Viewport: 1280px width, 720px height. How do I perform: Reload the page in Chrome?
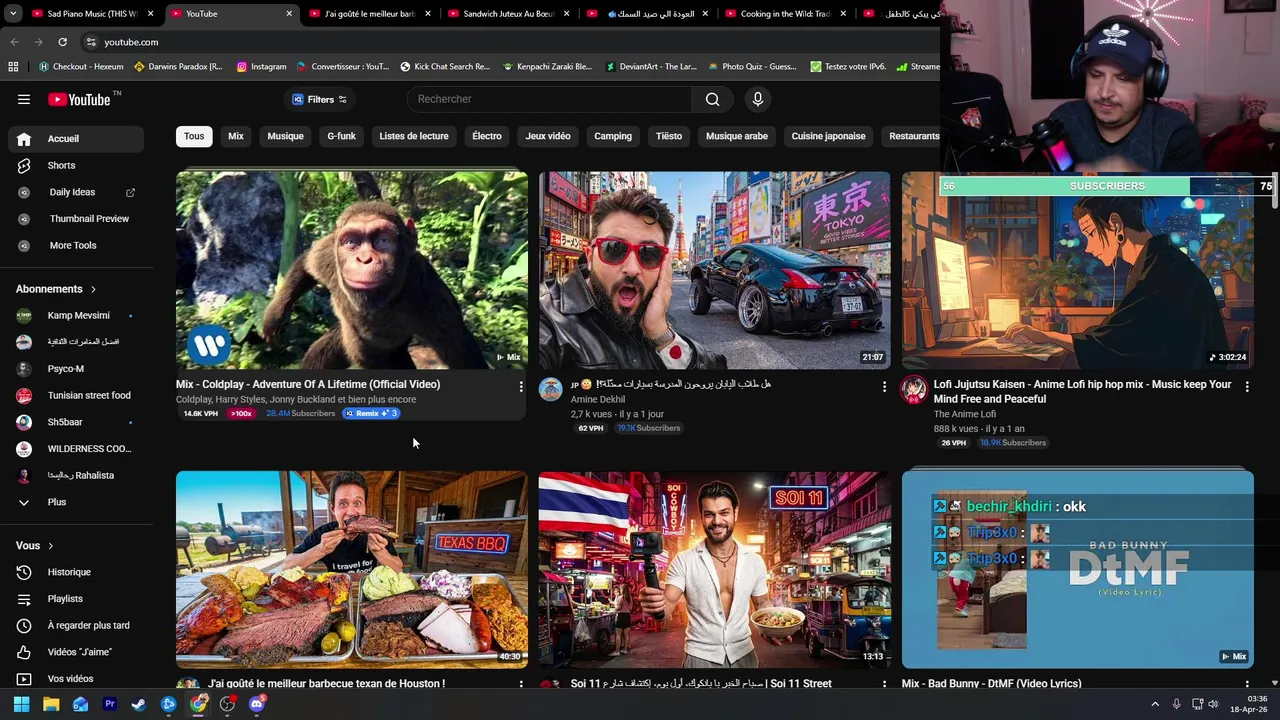62,42
